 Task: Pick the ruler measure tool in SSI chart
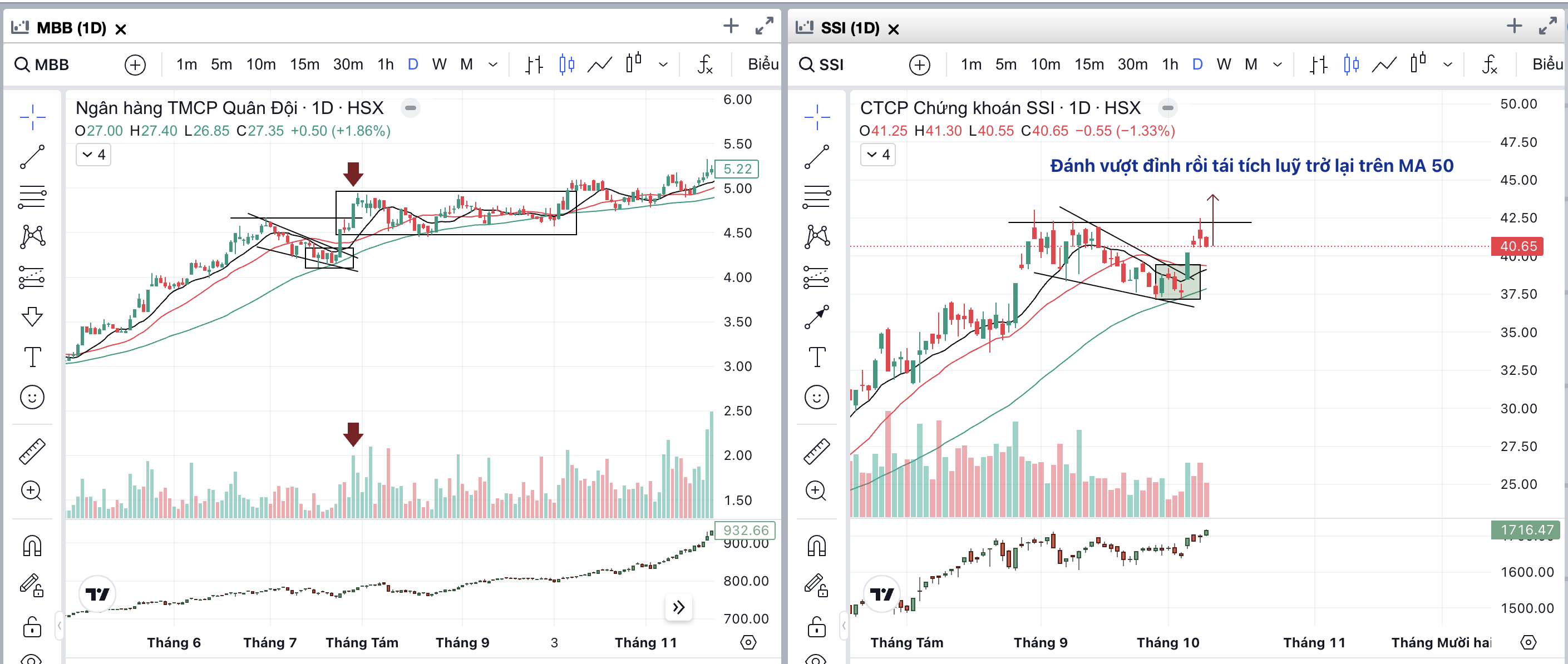tap(816, 451)
